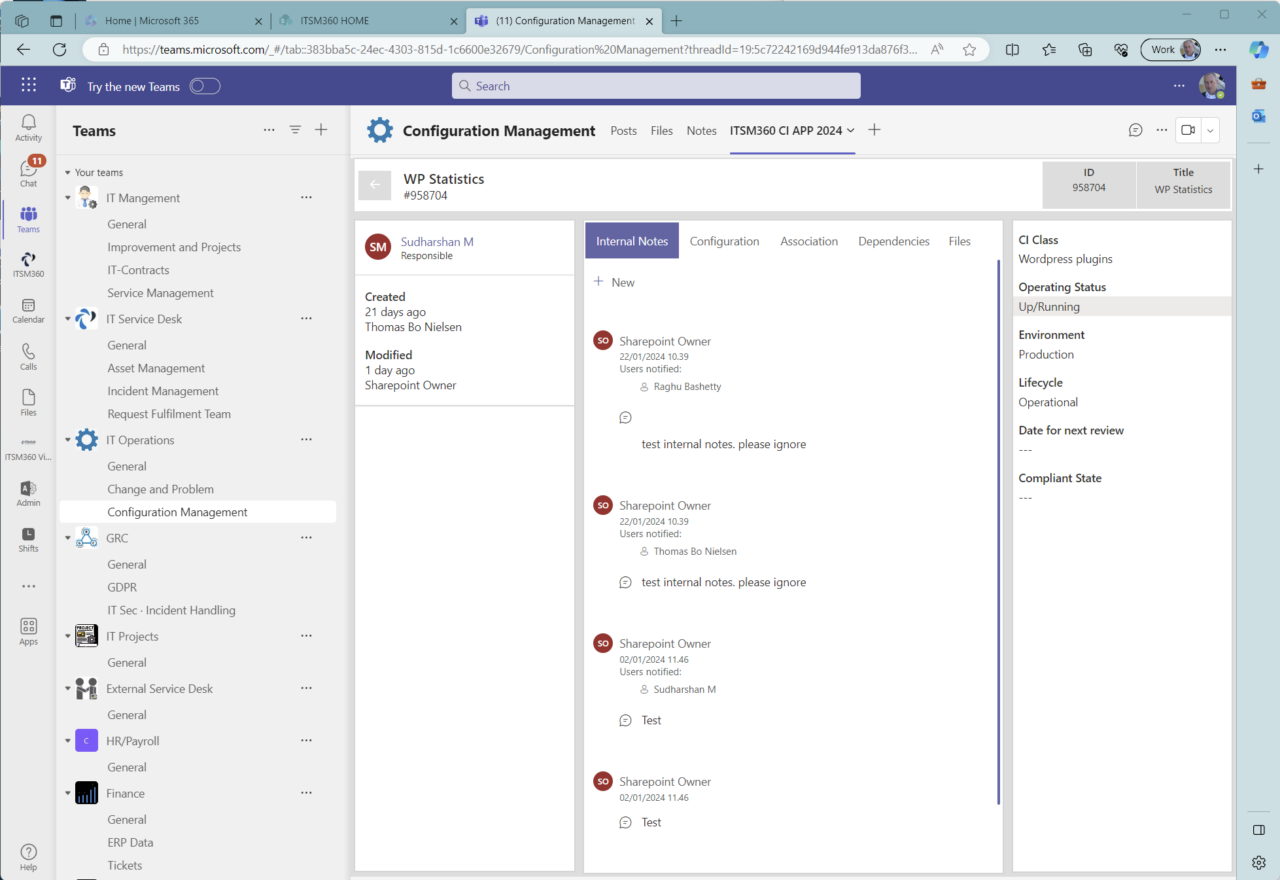1280x880 pixels.
Task: Open the Dependencies tab for WP Statistics
Action: pyautogui.click(x=893, y=241)
